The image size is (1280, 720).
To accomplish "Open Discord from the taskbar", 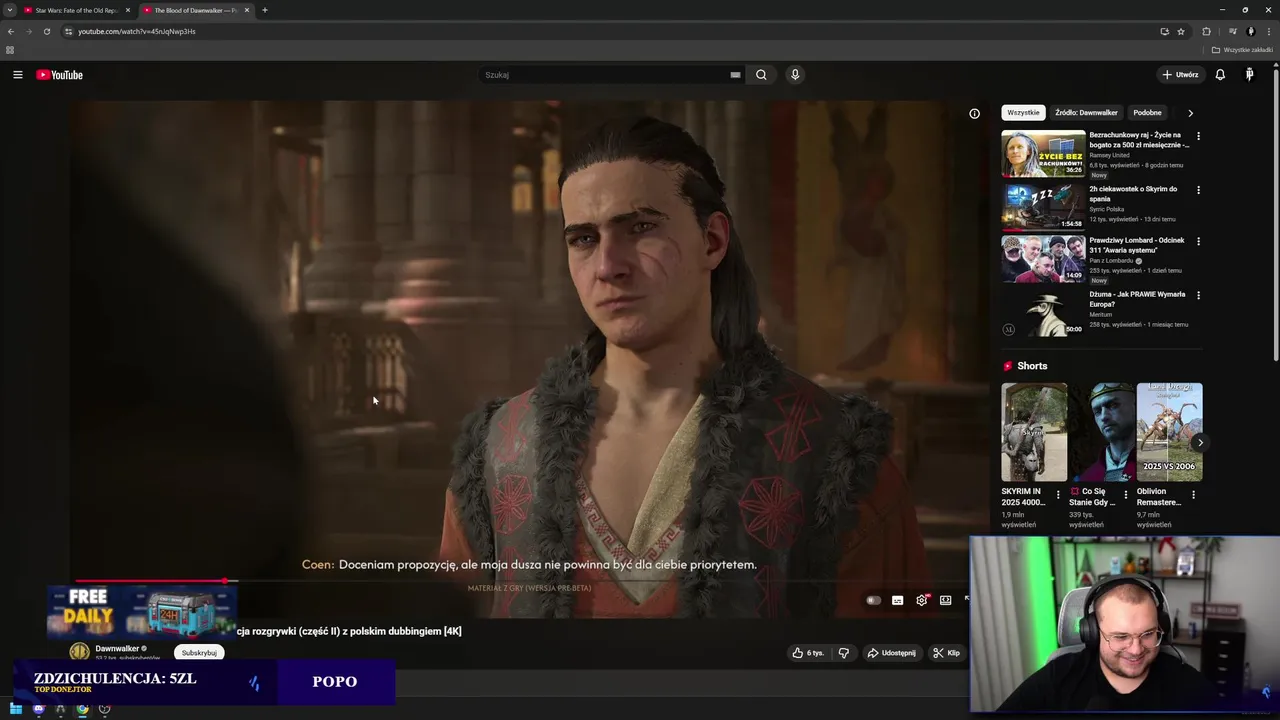I will (38, 709).
